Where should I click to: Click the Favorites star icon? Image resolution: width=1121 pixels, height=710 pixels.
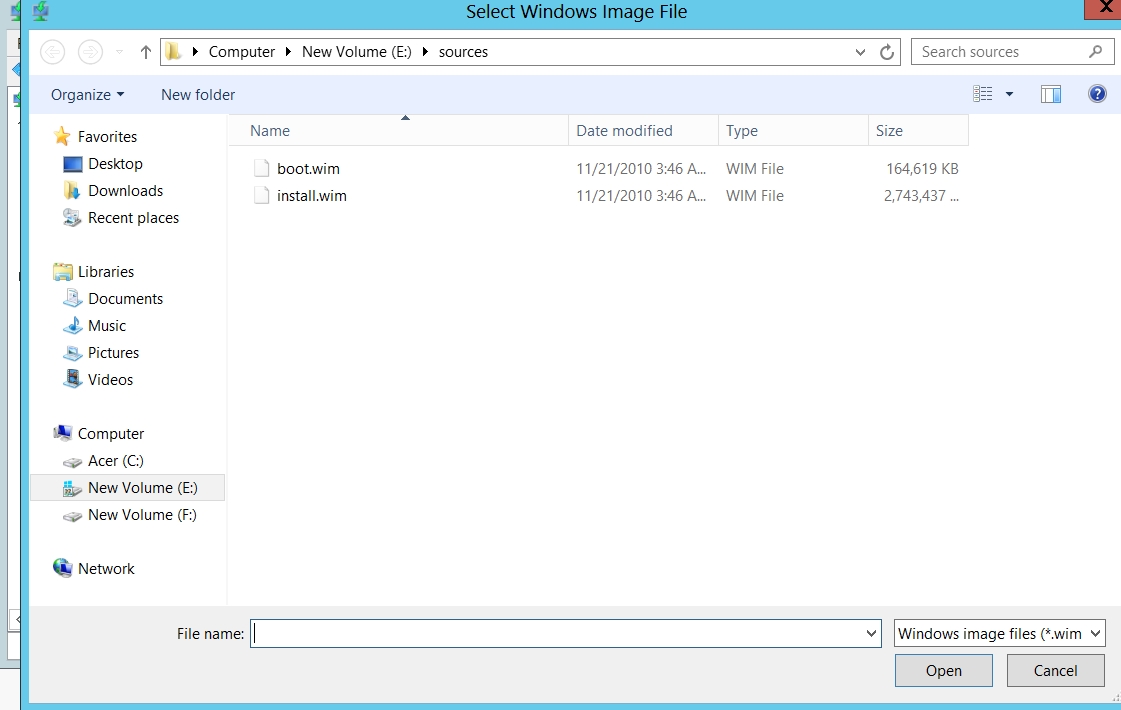pos(62,136)
